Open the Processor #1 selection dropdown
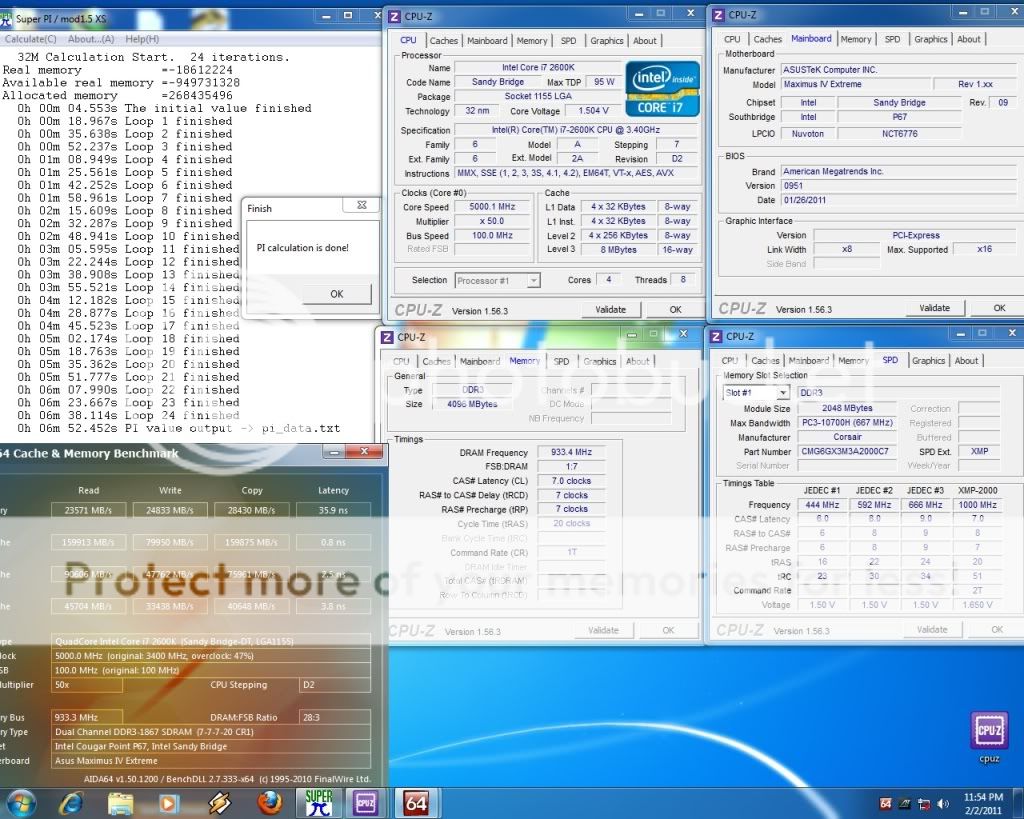1024x819 pixels. (x=534, y=281)
